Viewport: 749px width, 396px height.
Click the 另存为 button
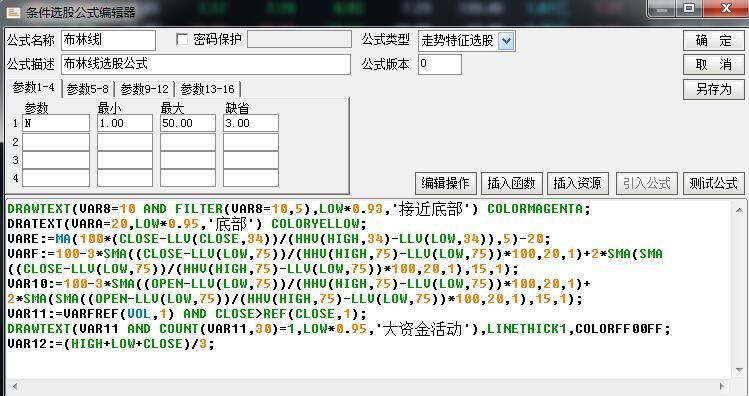point(714,89)
